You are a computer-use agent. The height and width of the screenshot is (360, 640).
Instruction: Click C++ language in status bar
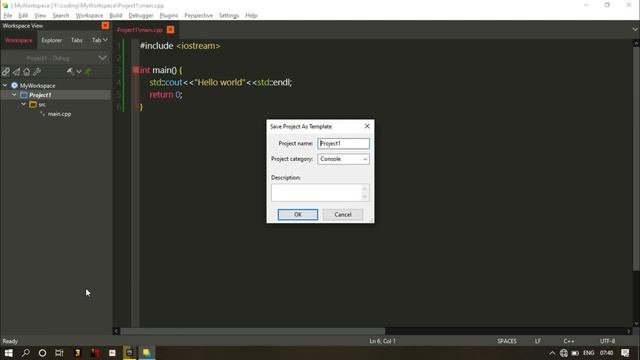click(569, 341)
